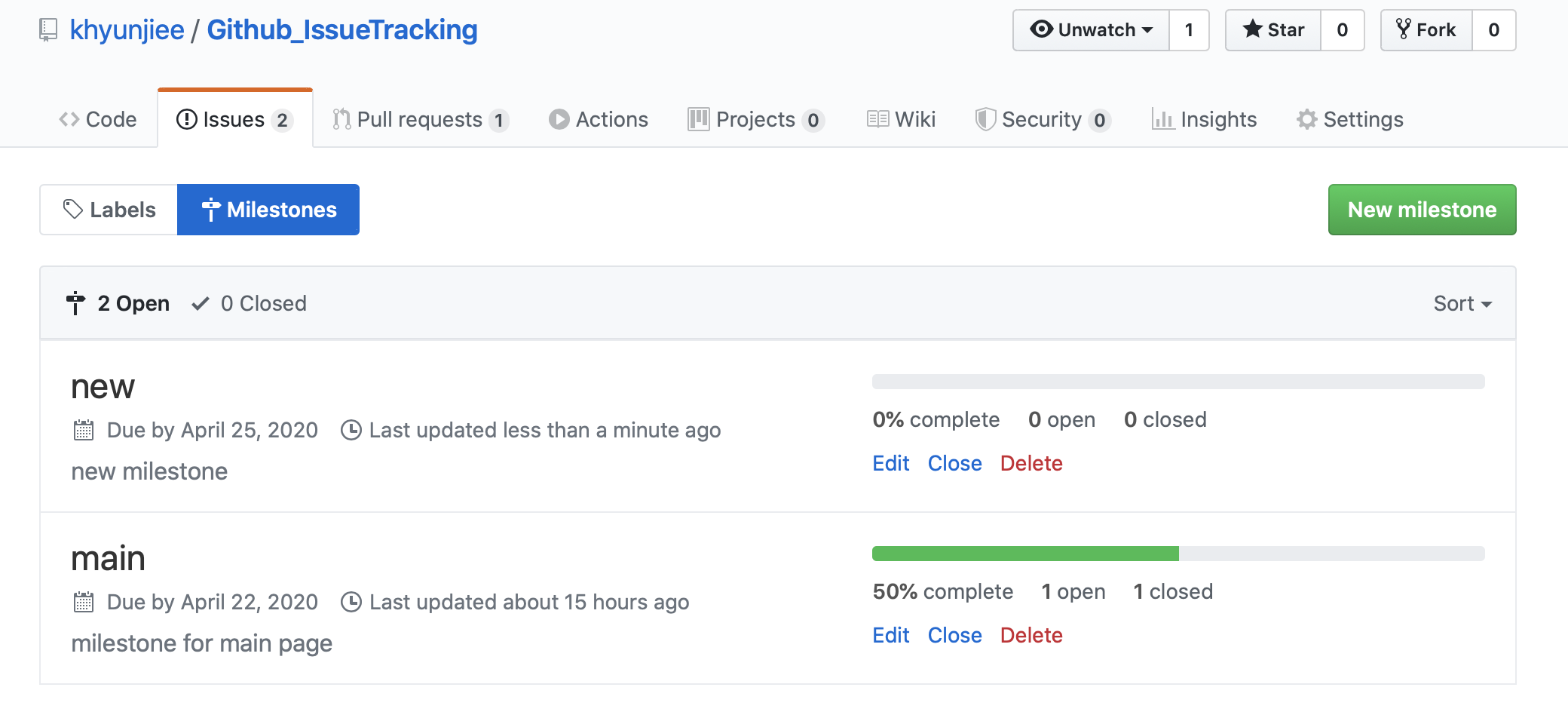Image resolution: width=1568 pixels, height=721 pixels.
Task: Go to the Wiki tab
Action: [901, 120]
